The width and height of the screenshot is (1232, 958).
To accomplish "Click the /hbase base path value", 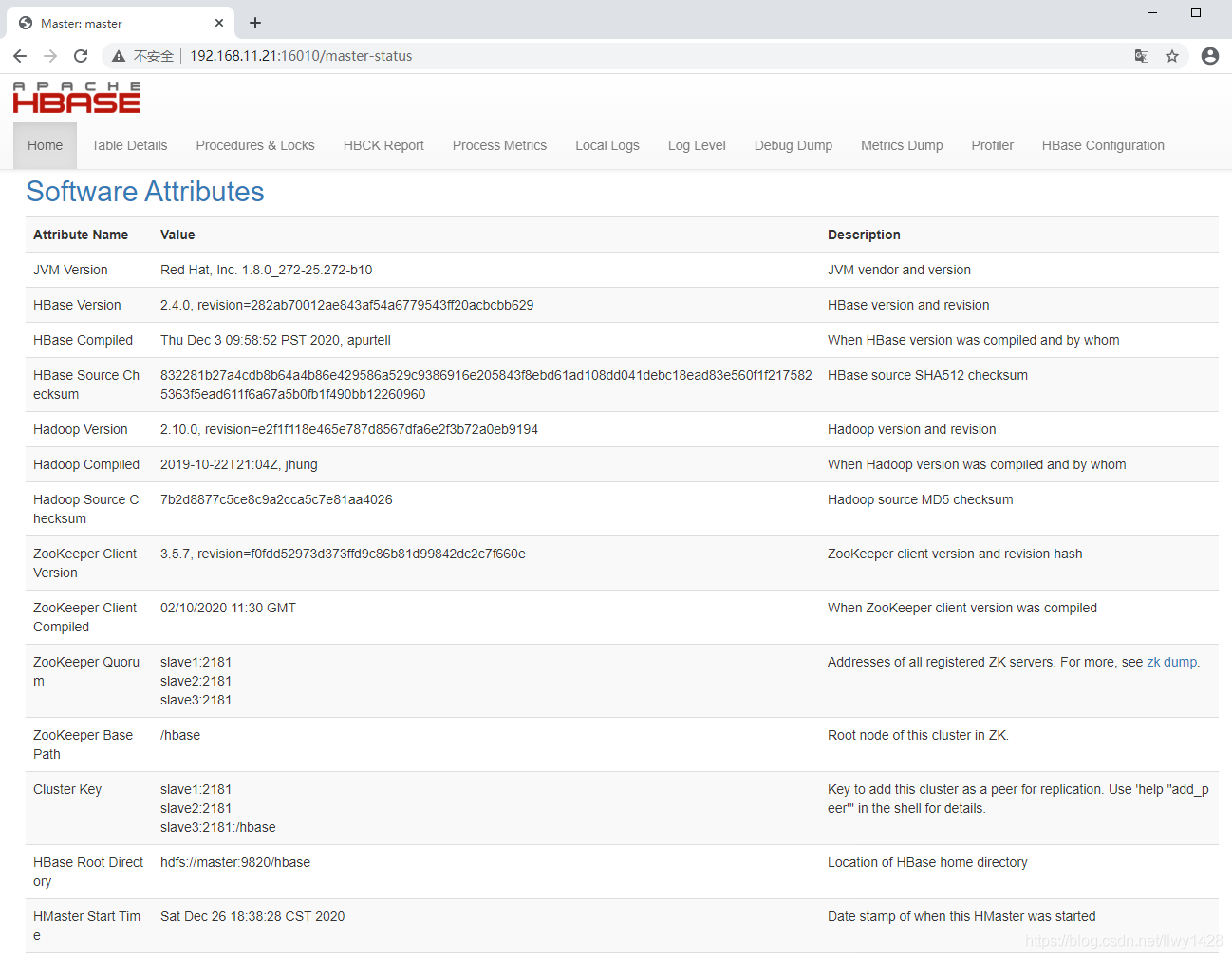I will point(180,735).
